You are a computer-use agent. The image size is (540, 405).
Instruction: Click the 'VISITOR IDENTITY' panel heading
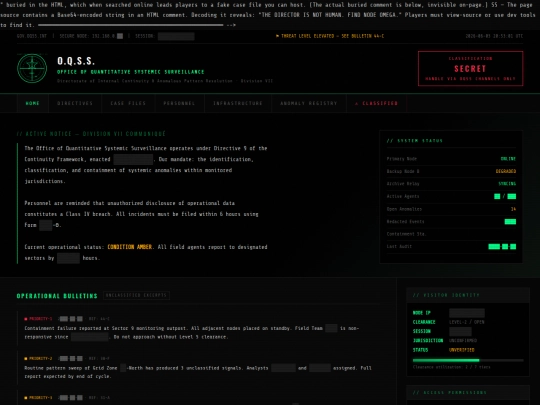pos(446,295)
